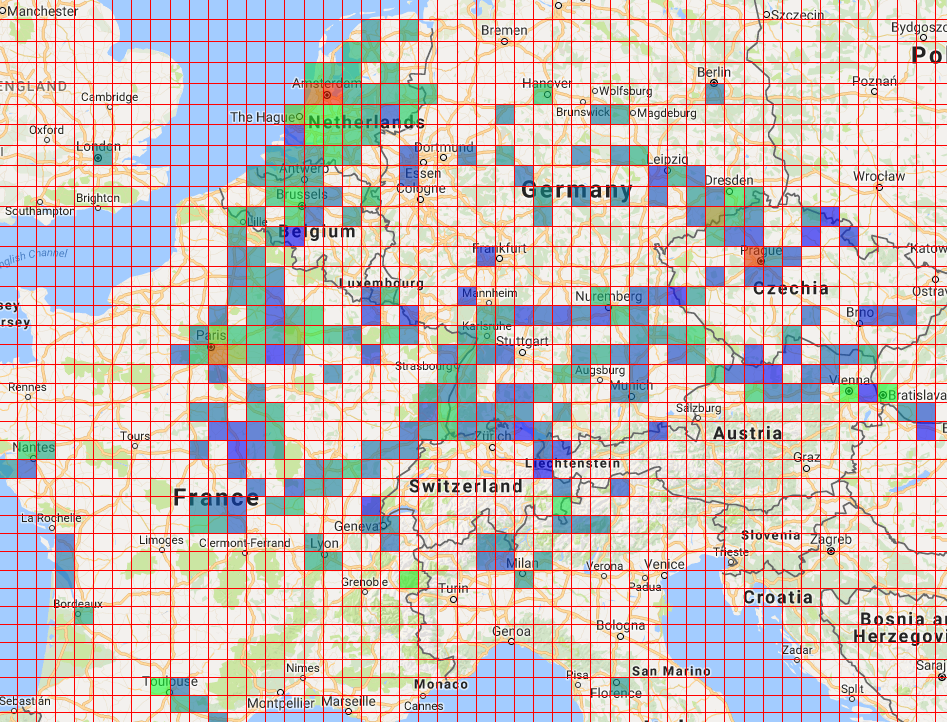Select the Croatia country label
This screenshot has height=722, width=947.
click(x=778, y=598)
